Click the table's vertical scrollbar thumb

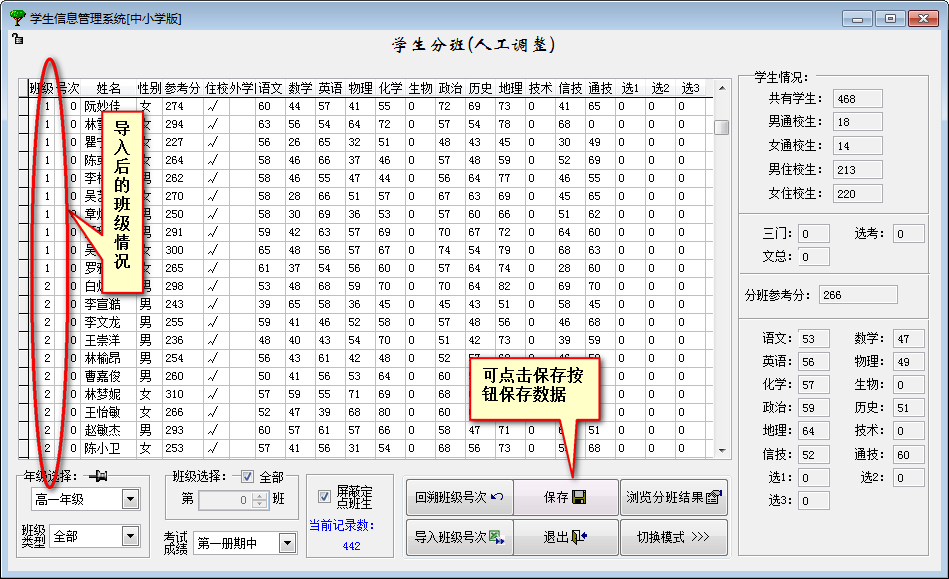click(721, 127)
